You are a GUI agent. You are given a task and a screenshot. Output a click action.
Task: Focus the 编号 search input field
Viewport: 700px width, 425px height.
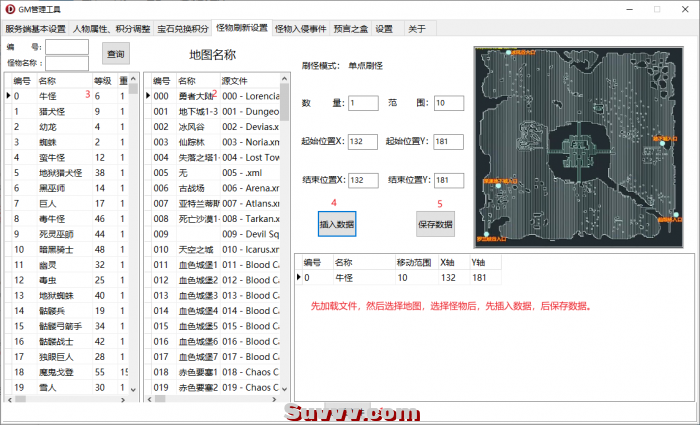click(x=67, y=47)
